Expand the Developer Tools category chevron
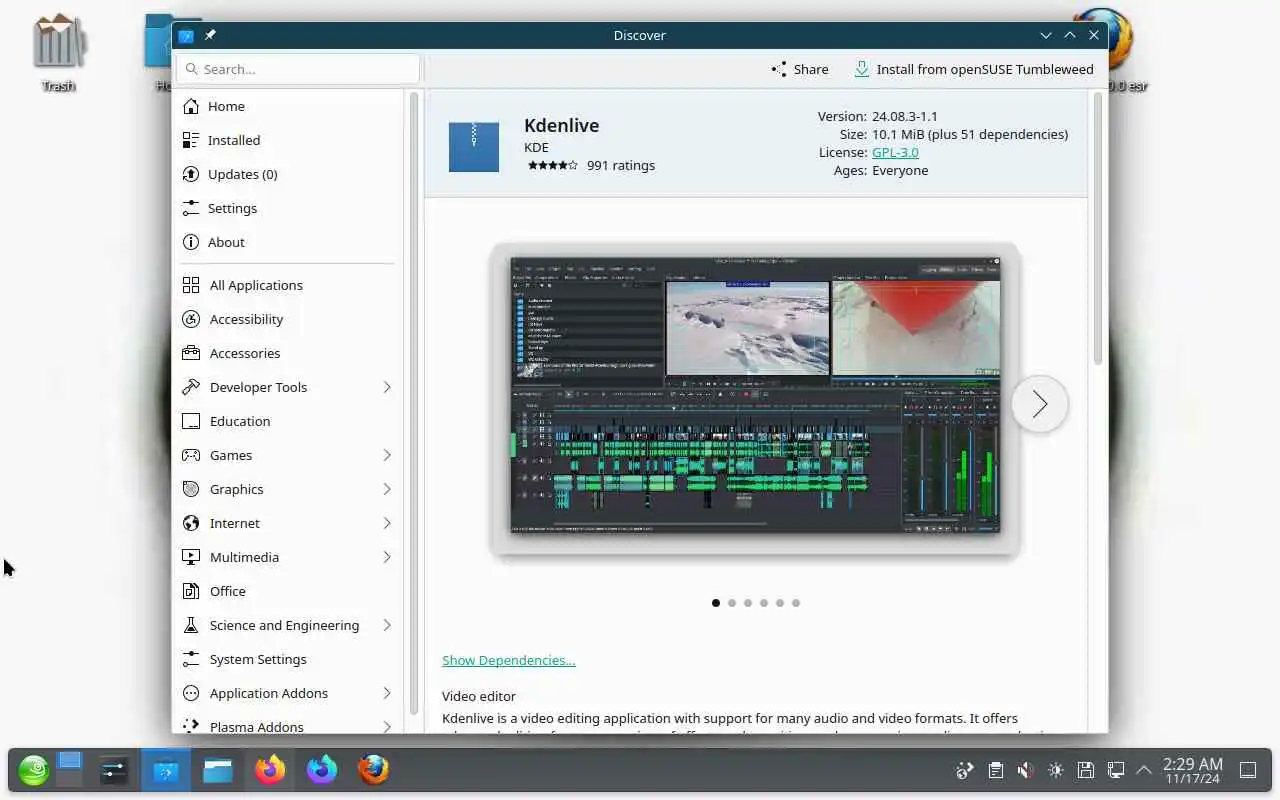Image resolution: width=1280 pixels, height=800 pixels. (x=387, y=387)
